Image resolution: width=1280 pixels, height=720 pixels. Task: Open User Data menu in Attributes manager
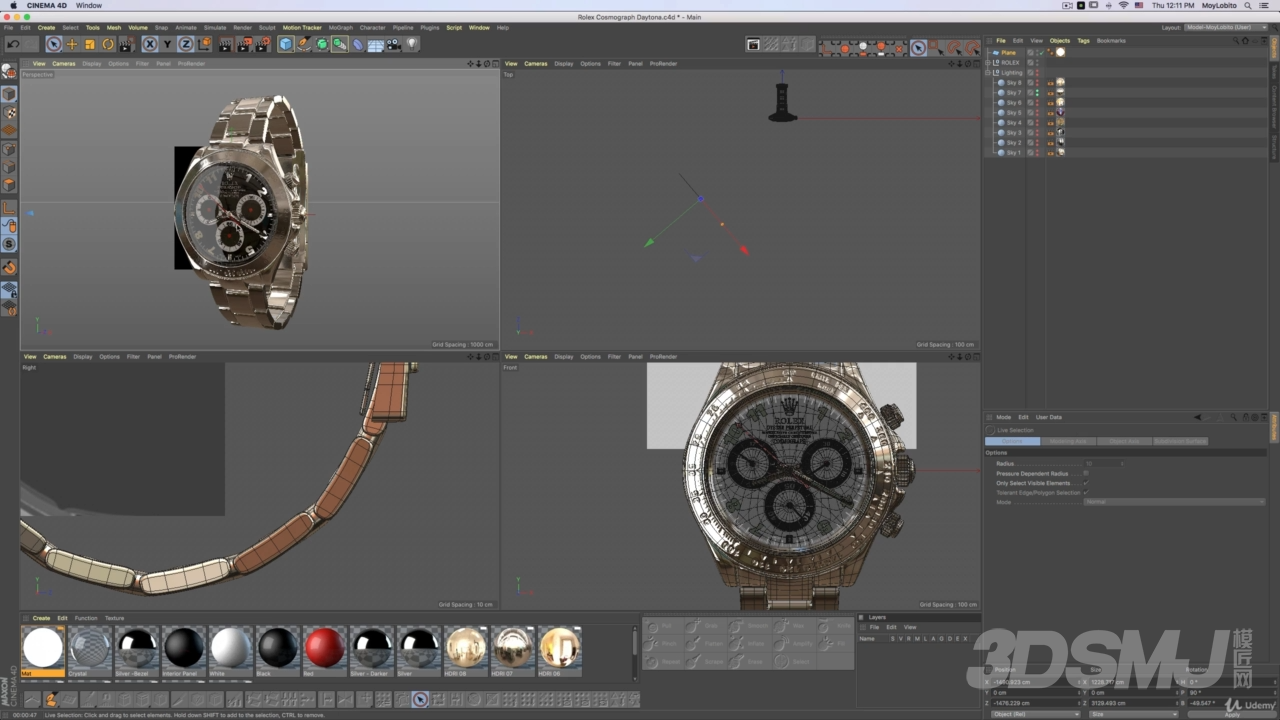(1049, 417)
